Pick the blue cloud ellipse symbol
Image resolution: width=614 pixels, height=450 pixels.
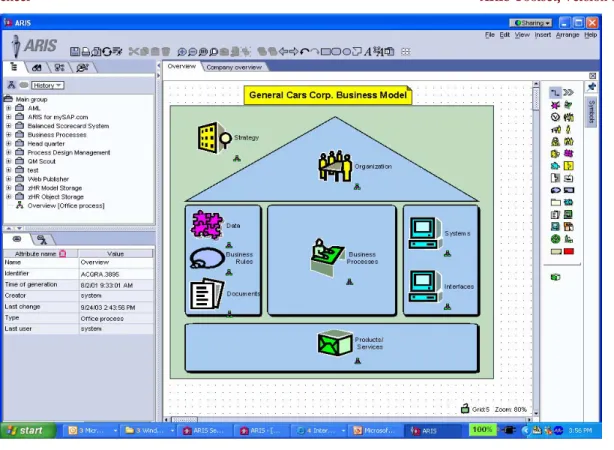pyautogui.click(x=555, y=190)
